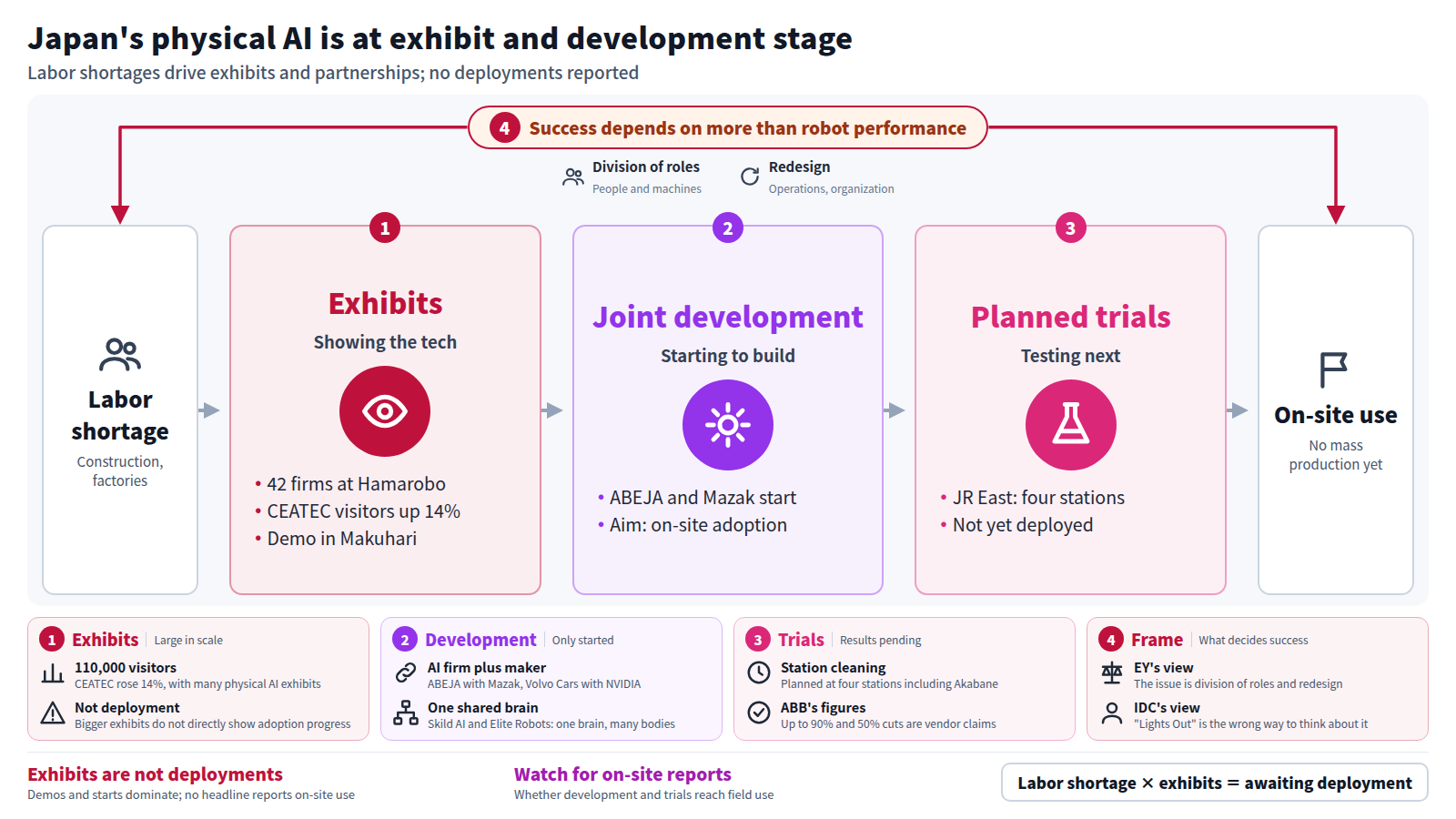Click the sun icon under Starting to build
The width and height of the screenshot is (1456, 819).
tap(728, 425)
